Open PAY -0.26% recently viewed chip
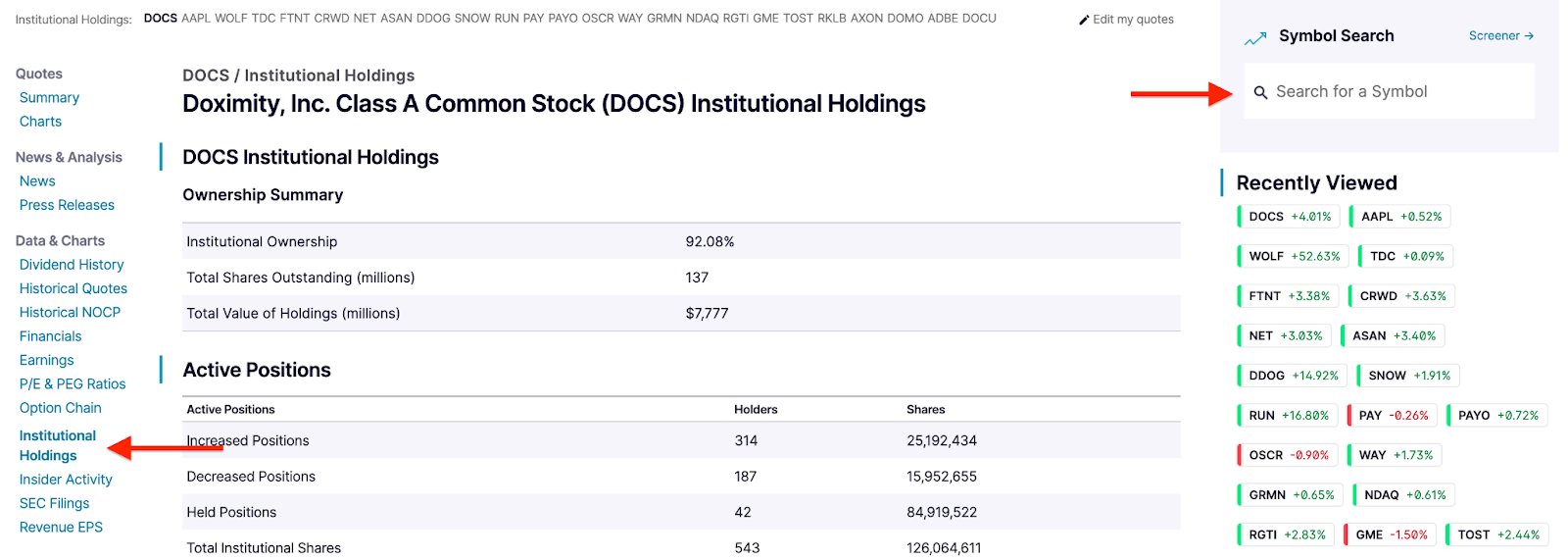Image resolution: width=1568 pixels, height=559 pixels. (x=1393, y=416)
